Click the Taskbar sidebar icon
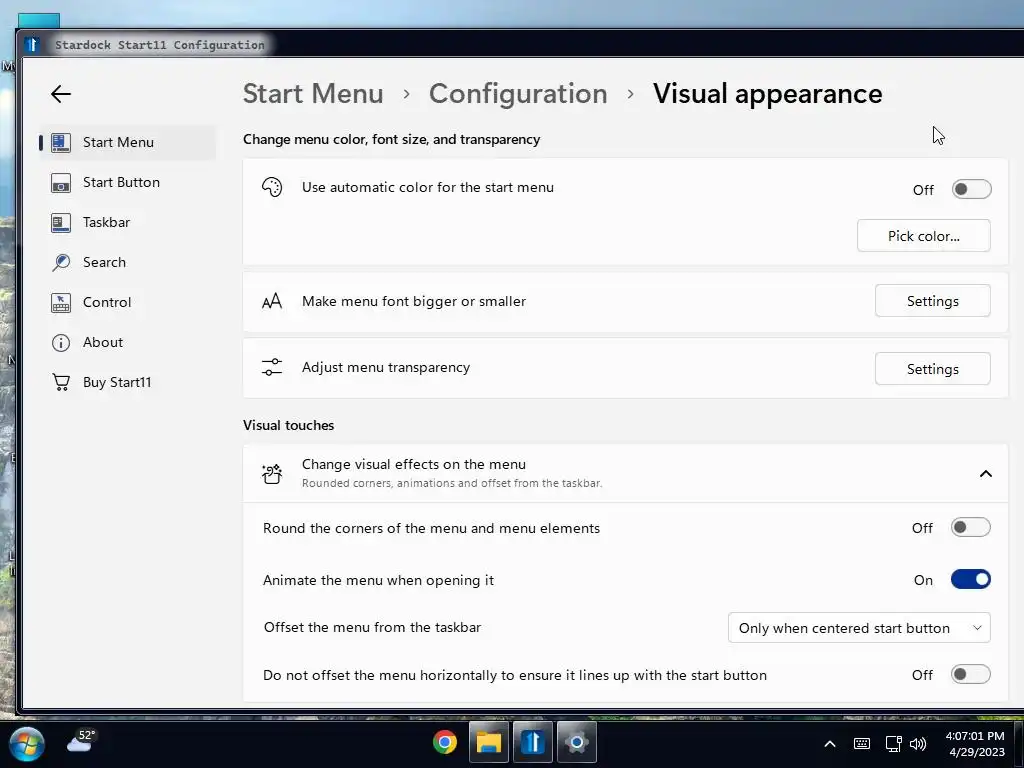Image resolution: width=1024 pixels, height=768 pixels. coord(61,223)
